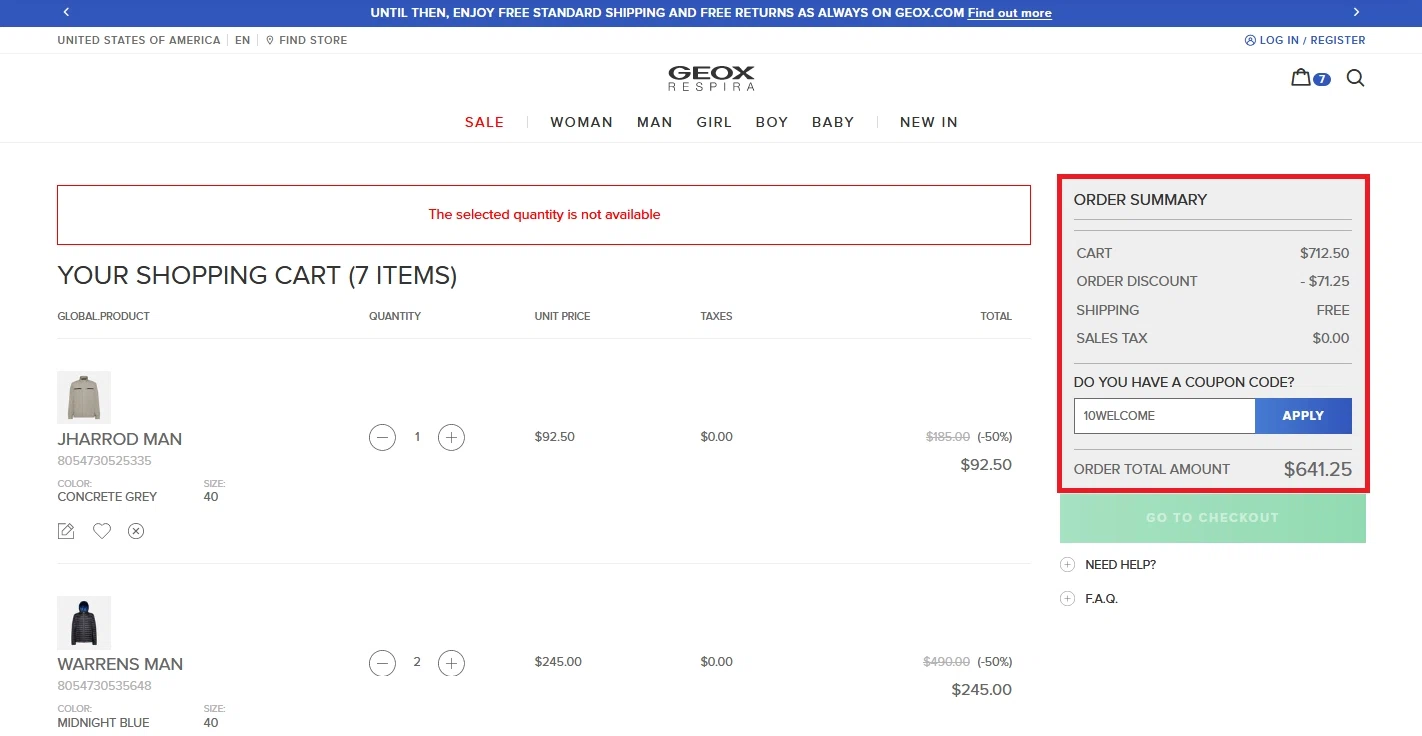This screenshot has width=1422, height=736.
Task: Expand the F.A.Q. section
Action: pyautogui.click(x=1089, y=599)
